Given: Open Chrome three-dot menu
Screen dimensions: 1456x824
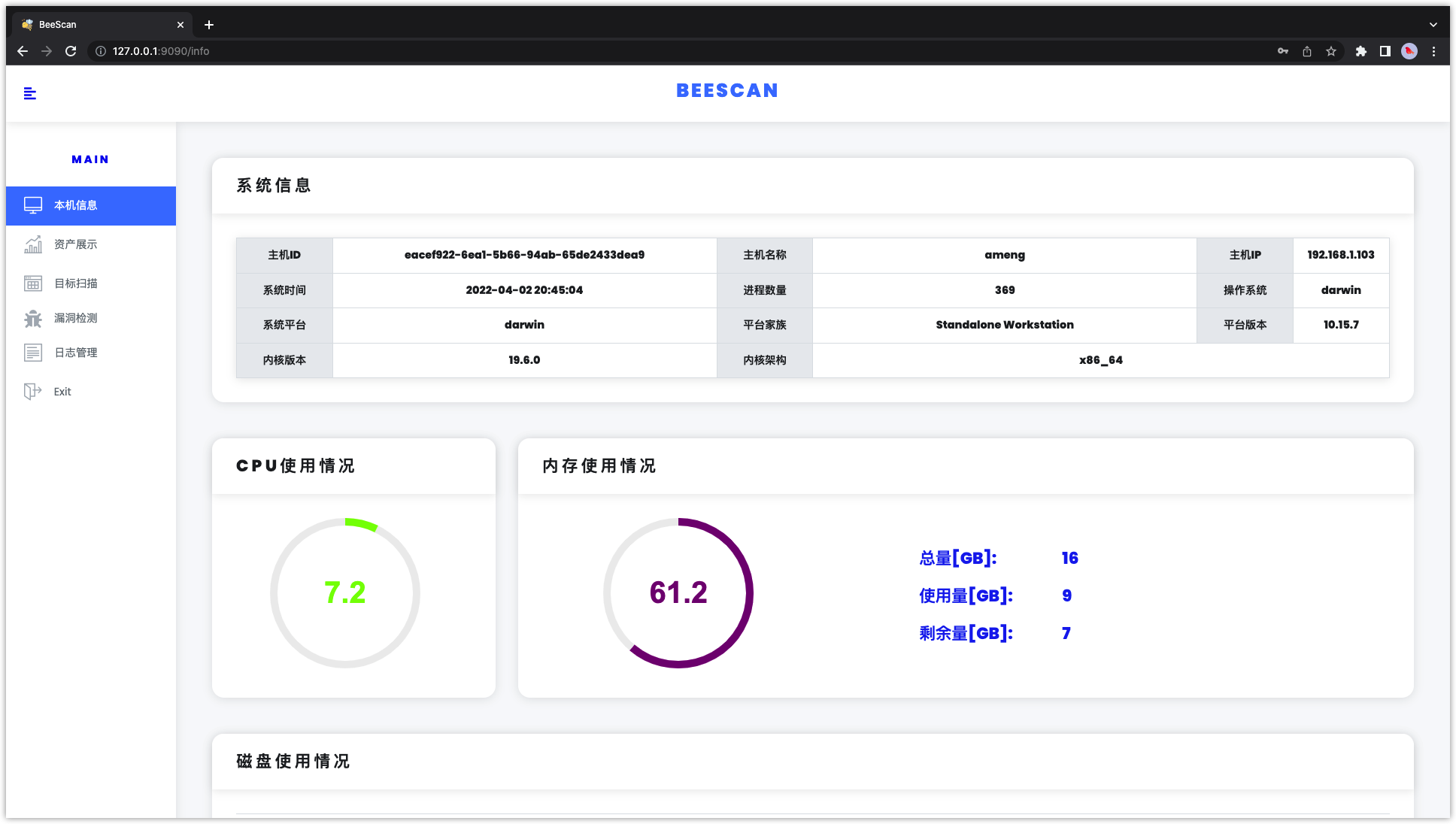Looking at the screenshot, I should tap(1433, 51).
